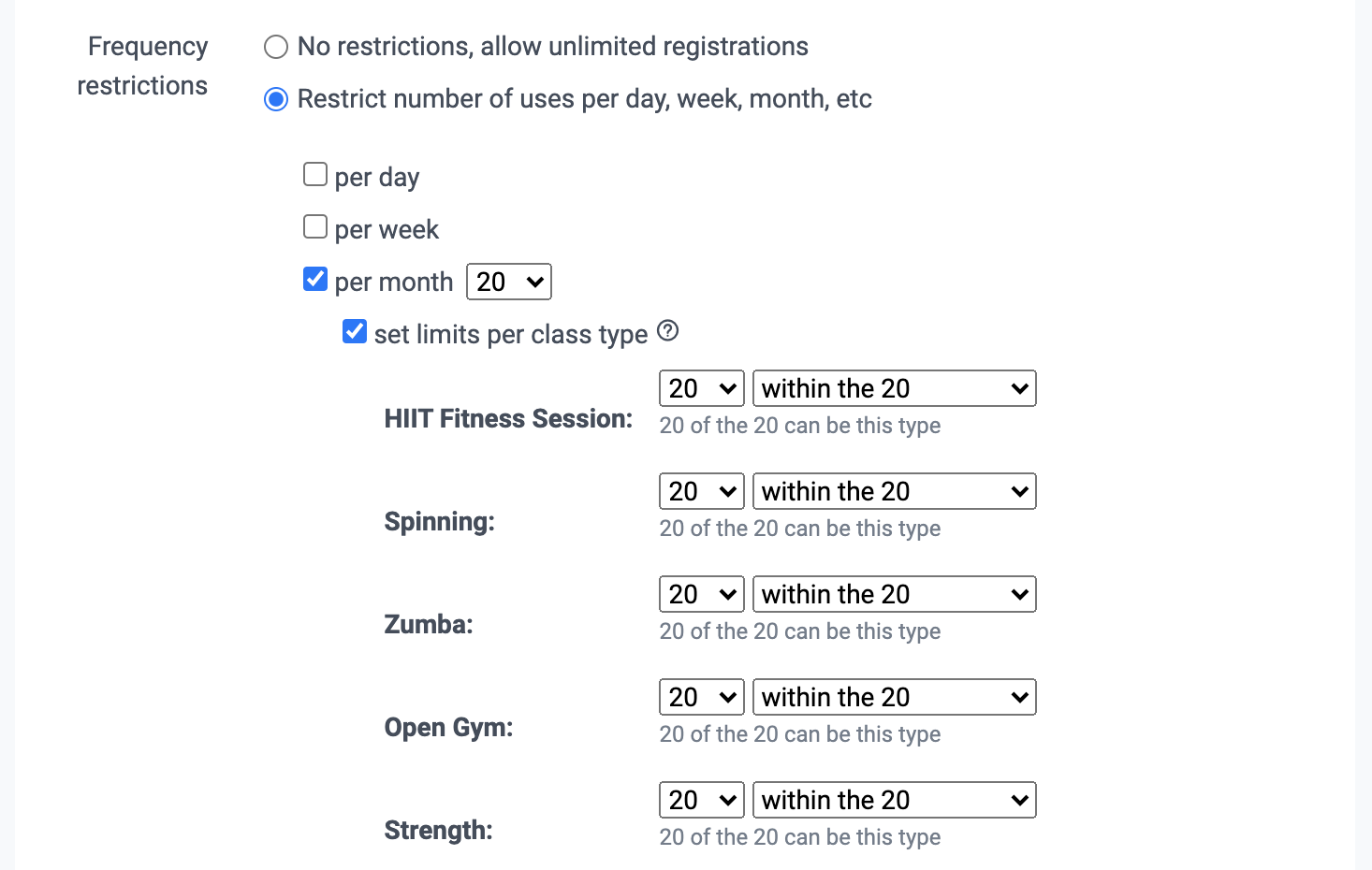Image resolution: width=1372 pixels, height=870 pixels.
Task: Select Restrict number of uses option
Action: click(275, 98)
